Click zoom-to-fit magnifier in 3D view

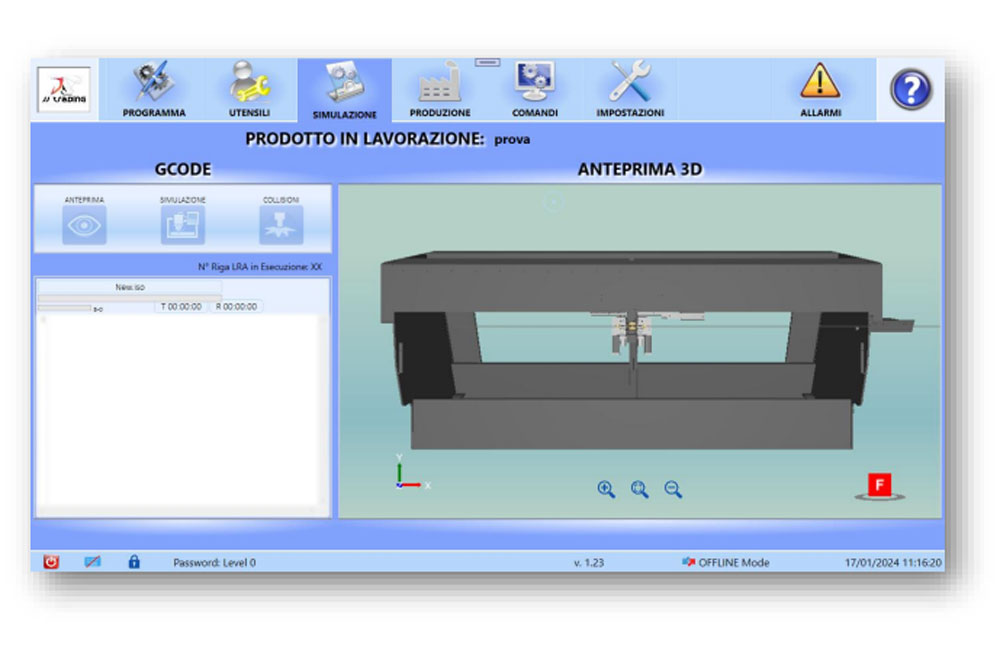tap(640, 489)
